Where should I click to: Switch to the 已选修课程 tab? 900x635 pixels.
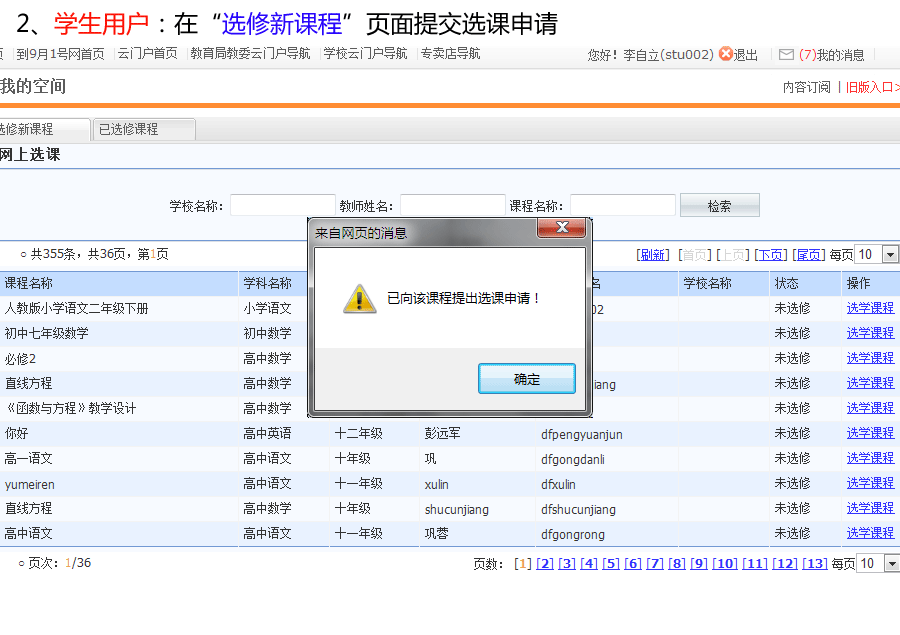(x=144, y=129)
